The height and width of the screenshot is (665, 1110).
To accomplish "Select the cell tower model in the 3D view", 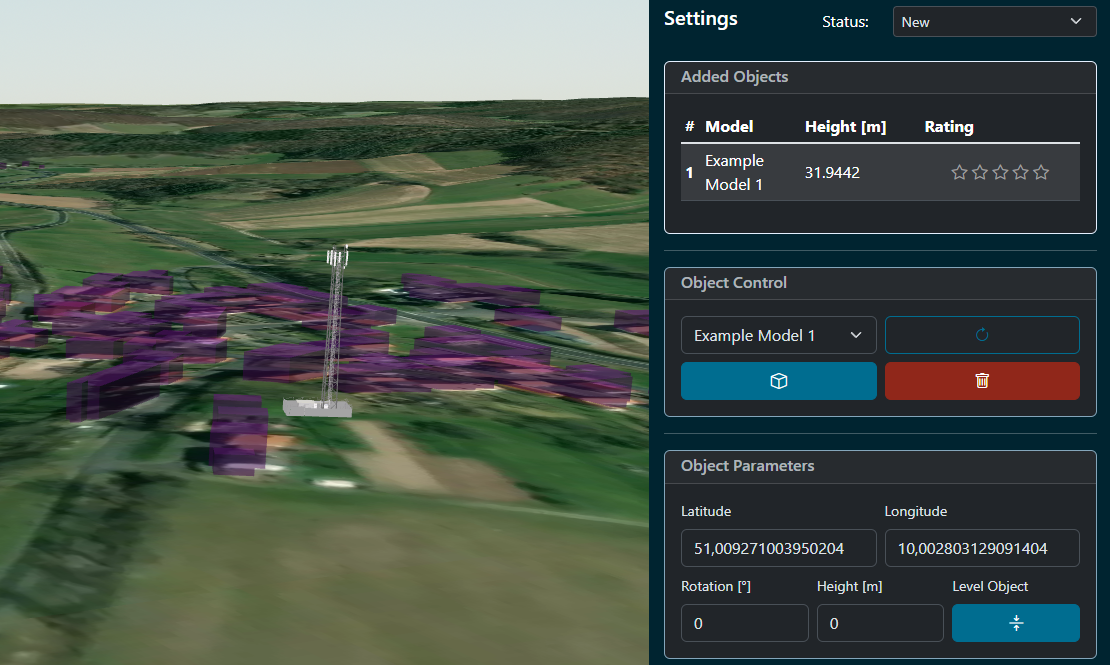I will click(x=333, y=330).
